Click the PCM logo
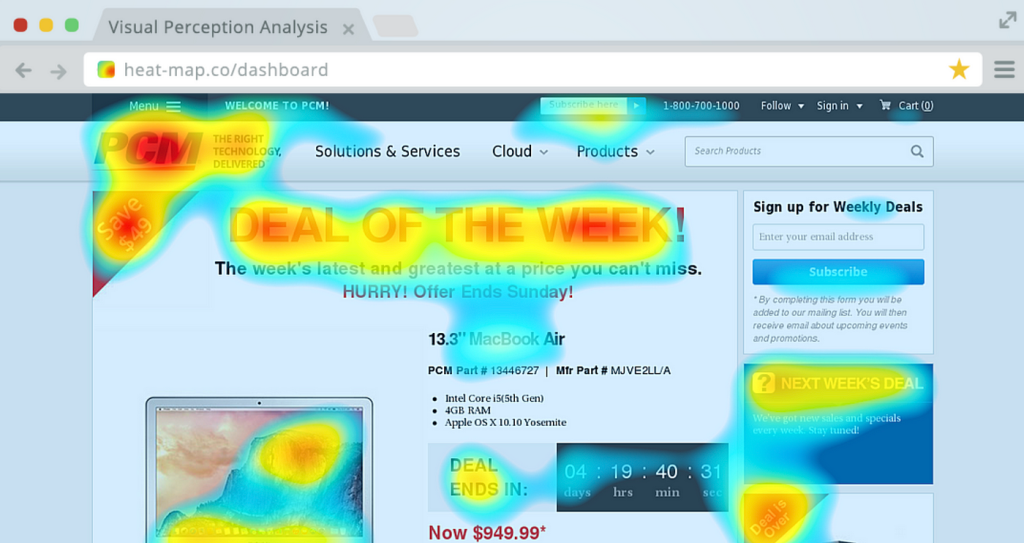1024x543 pixels. (148, 151)
